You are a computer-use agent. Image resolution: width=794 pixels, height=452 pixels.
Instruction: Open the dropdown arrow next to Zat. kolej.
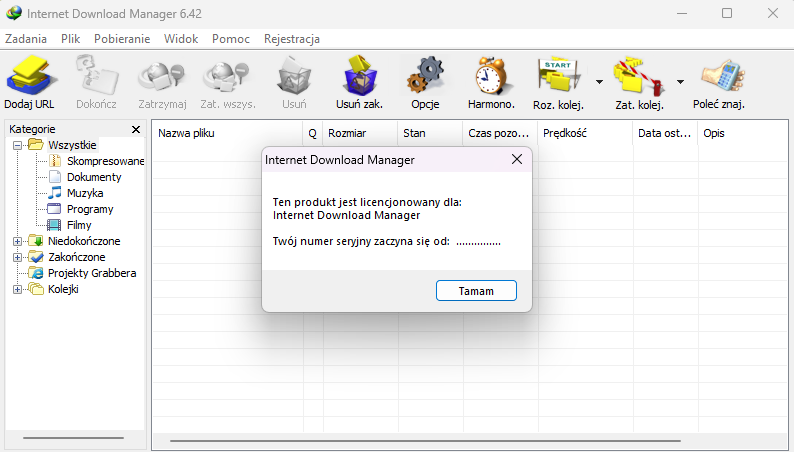681,81
